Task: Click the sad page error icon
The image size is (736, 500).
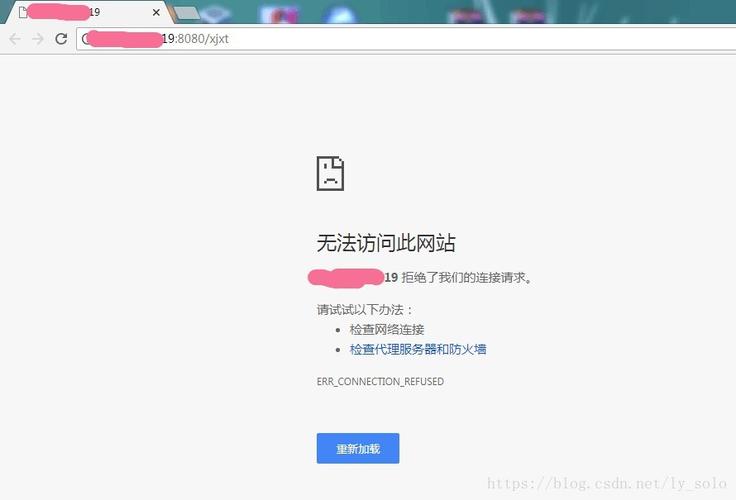Action: (x=330, y=173)
